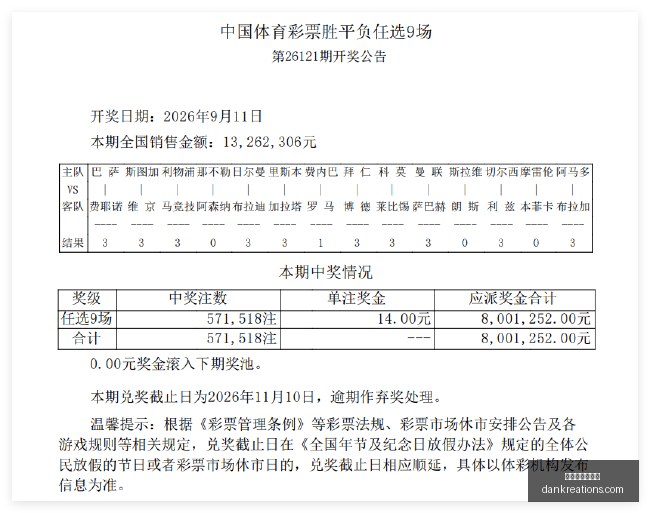Image resolution: width=650 pixels, height=513 pixels.
Task: Select away team 利兹
Action: coord(501,206)
